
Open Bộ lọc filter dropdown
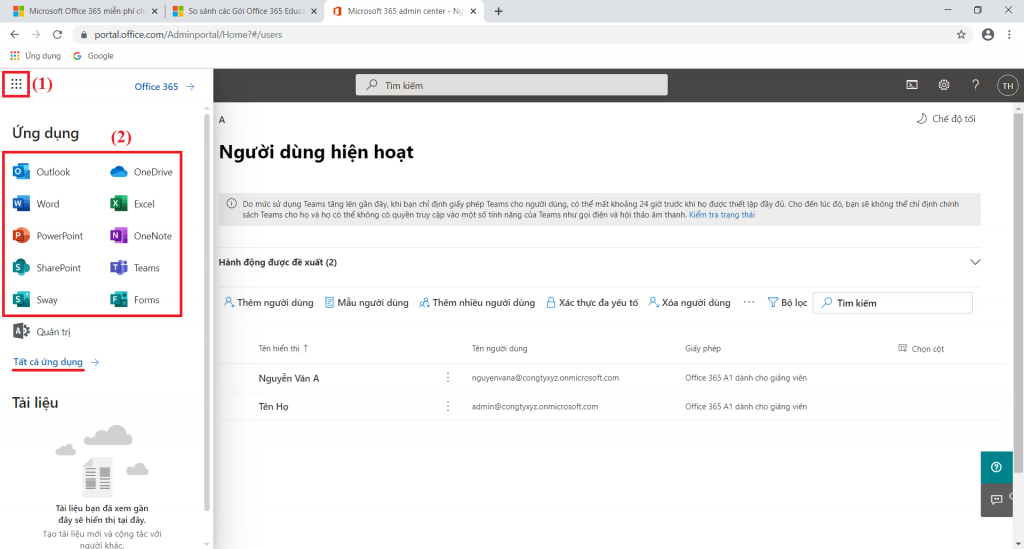788,303
